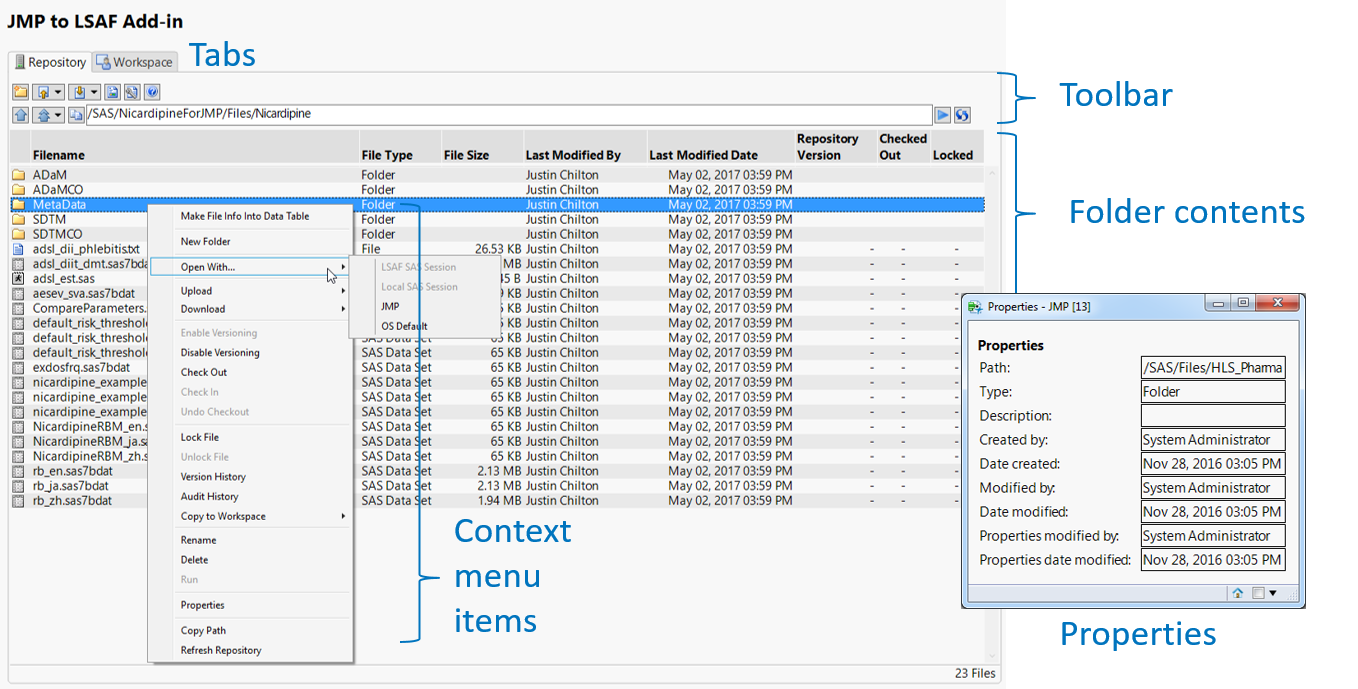The height and width of the screenshot is (689, 1358).
Task: Click the Upload toolbar icon
Action: pyautogui.click(x=44, y=91)
